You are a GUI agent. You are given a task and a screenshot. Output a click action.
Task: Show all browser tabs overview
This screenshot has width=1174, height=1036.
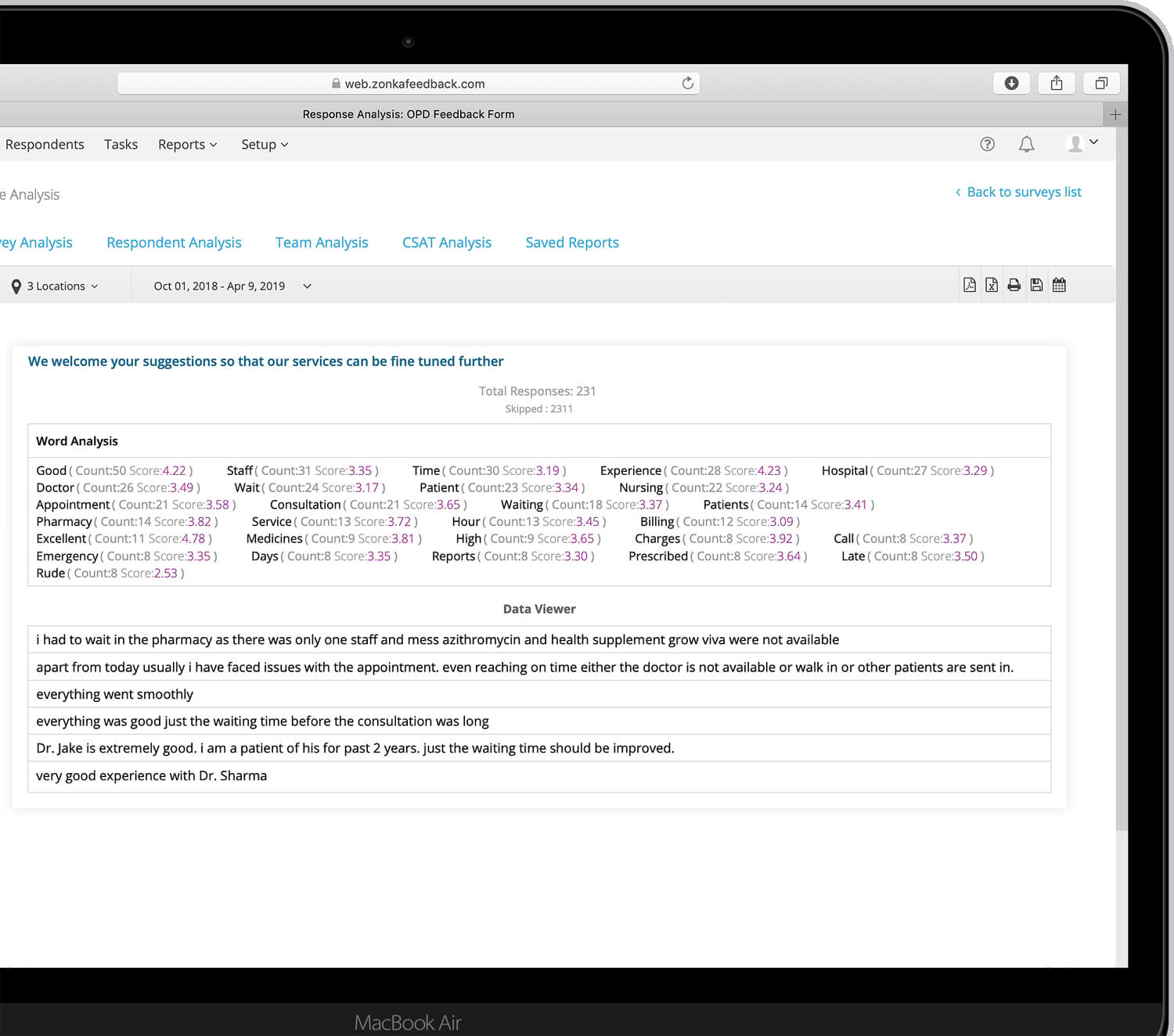(1101, 83)
